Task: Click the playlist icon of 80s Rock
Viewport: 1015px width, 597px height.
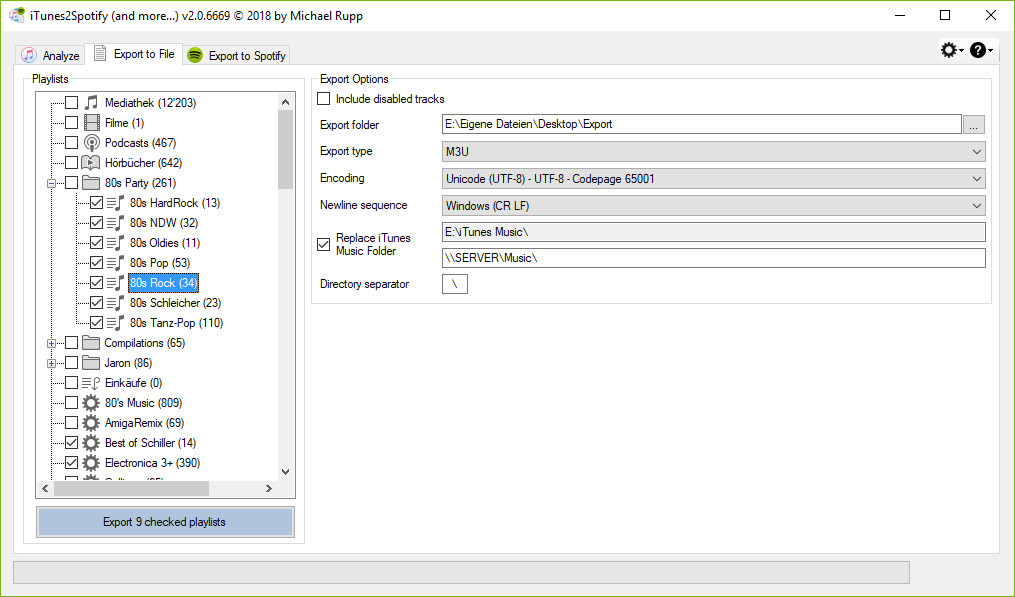Action: tap(115, 283)
